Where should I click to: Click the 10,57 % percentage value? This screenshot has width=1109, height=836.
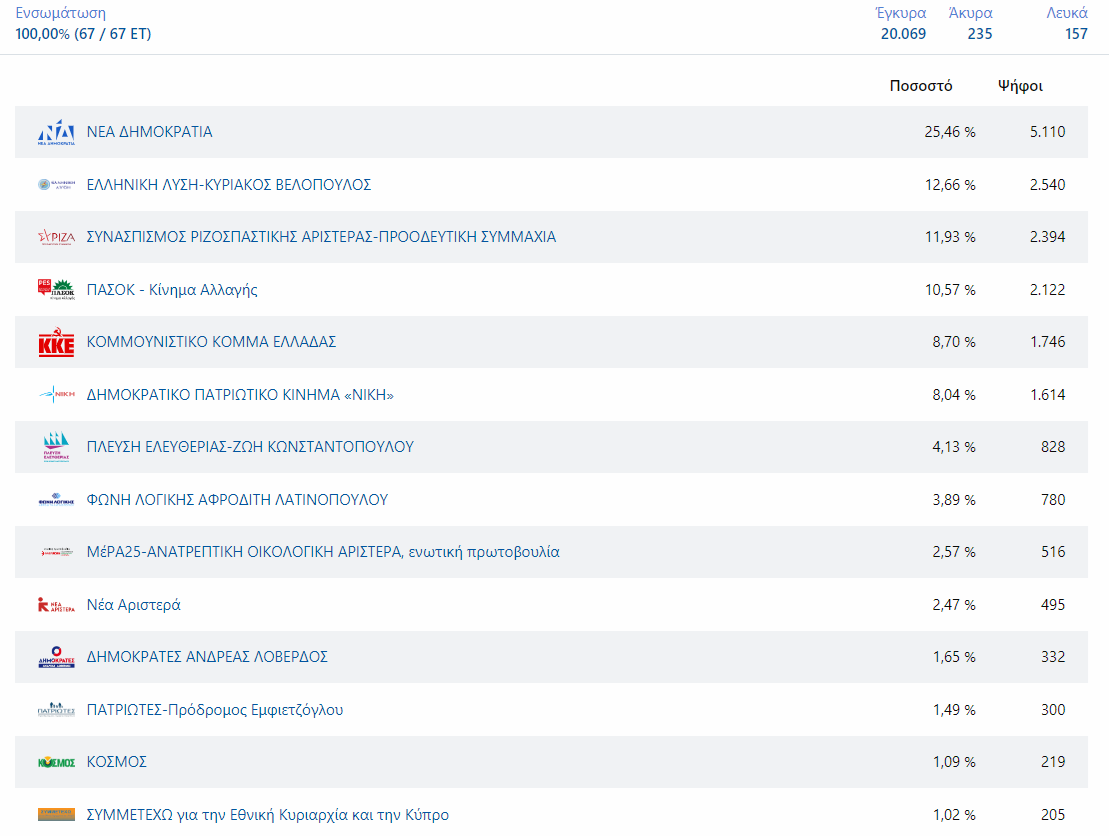[950, 289]
